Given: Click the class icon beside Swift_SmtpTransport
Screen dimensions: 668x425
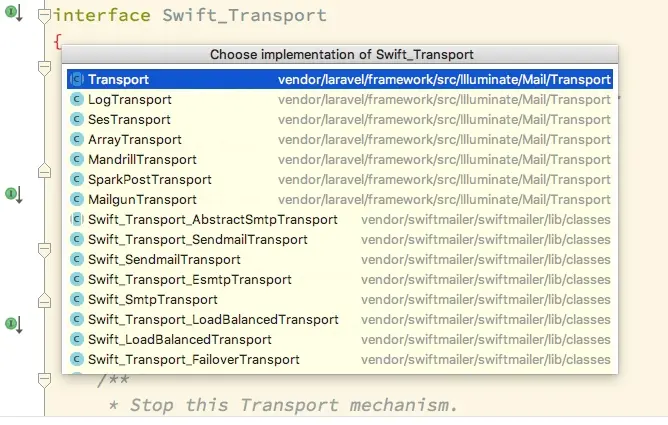Looking at the screenshot, I should 77,300.
